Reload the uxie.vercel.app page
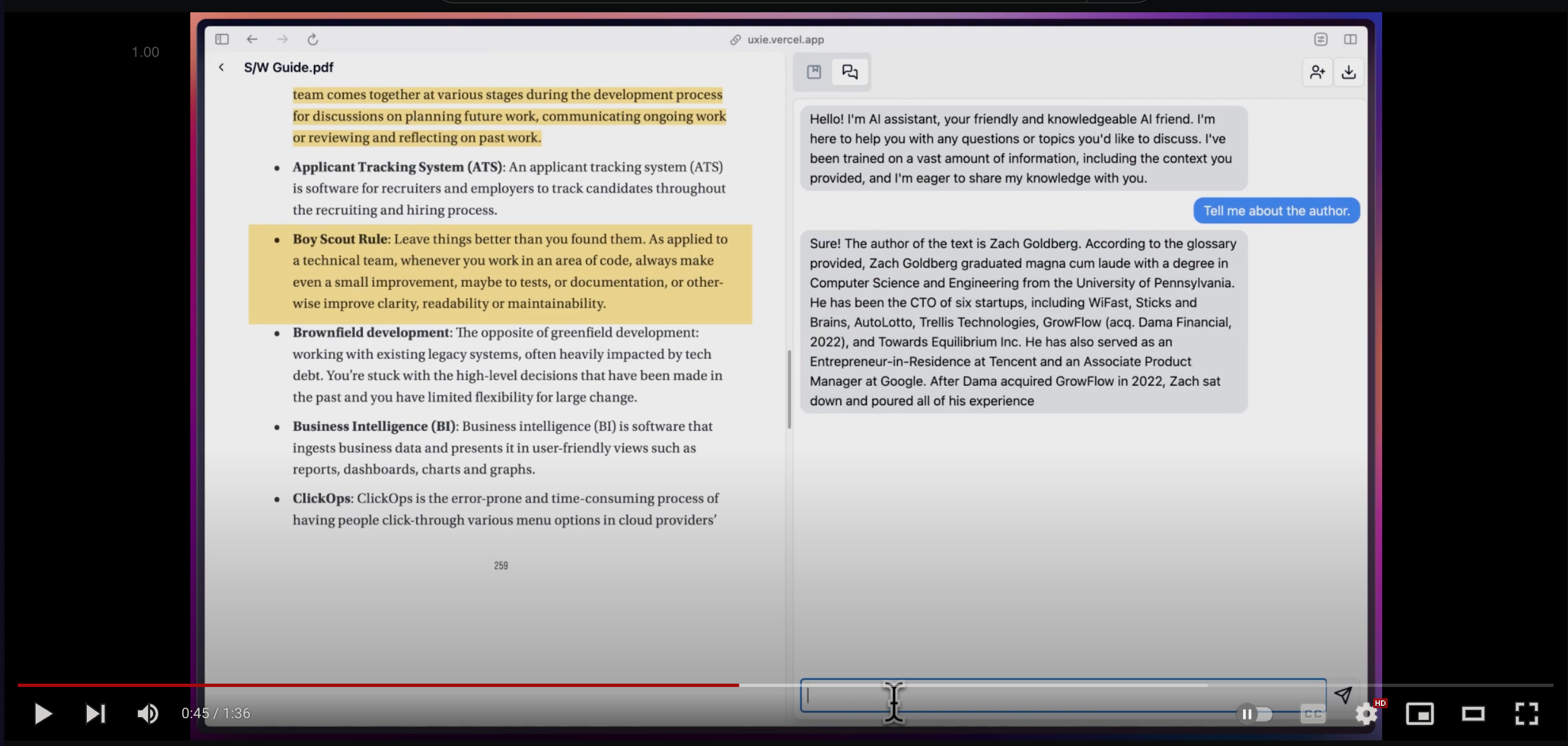 click(x=313, y=40)
